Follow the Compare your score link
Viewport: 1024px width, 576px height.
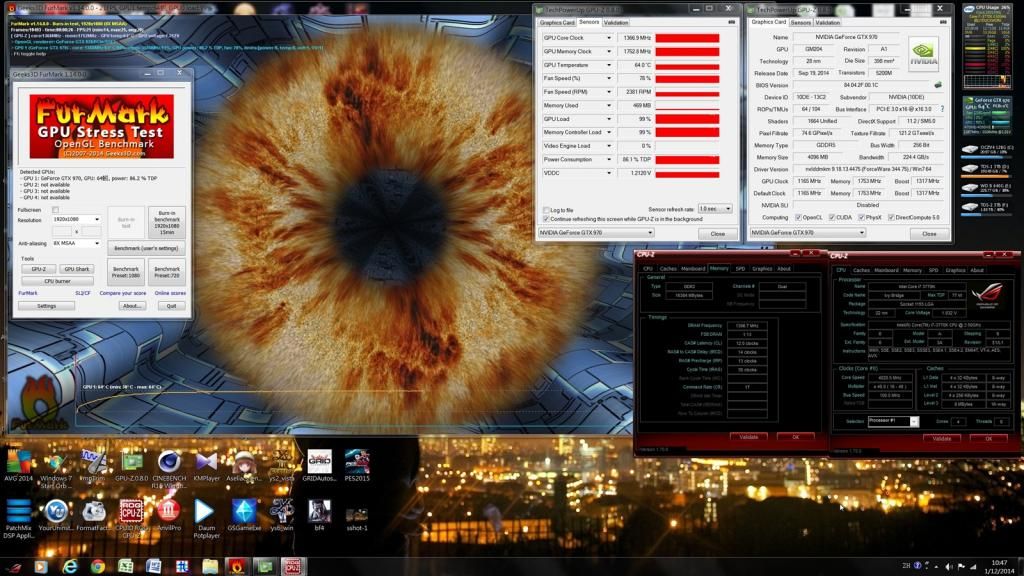coord(123,293)
